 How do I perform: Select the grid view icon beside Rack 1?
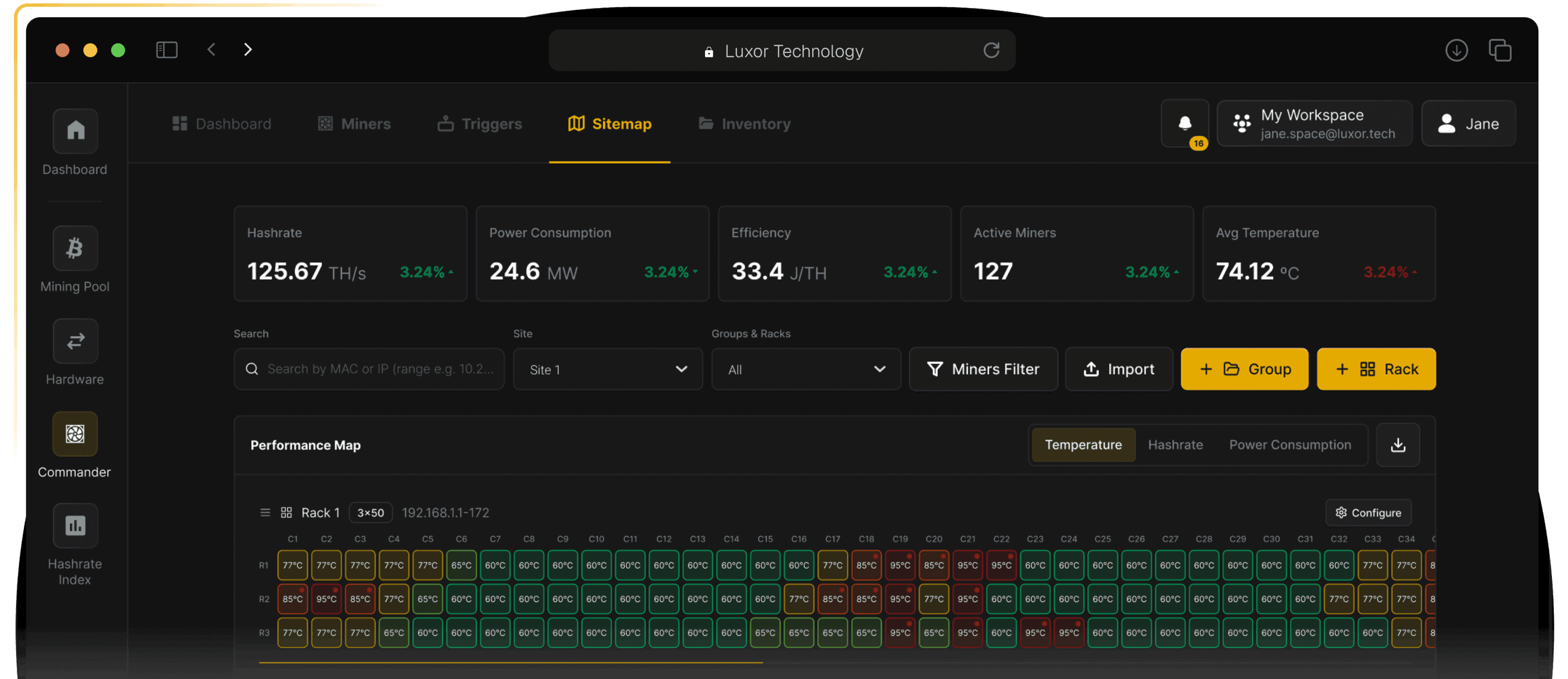286,512
